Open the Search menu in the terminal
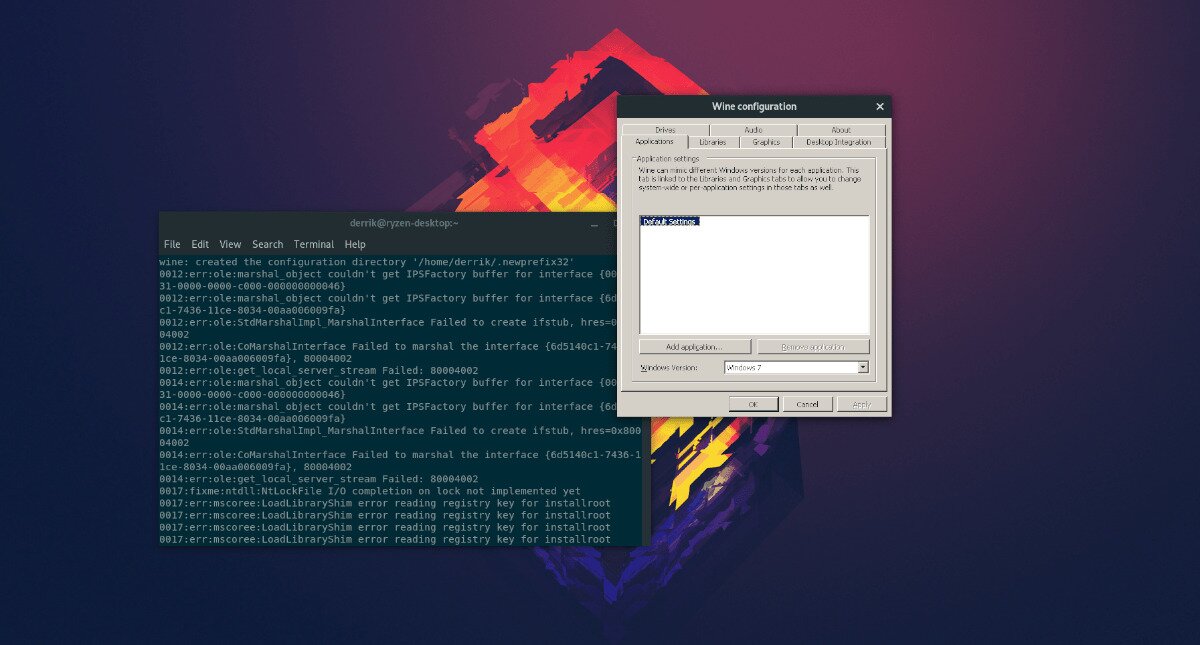The image size is (1200, 645). (267, 243)
